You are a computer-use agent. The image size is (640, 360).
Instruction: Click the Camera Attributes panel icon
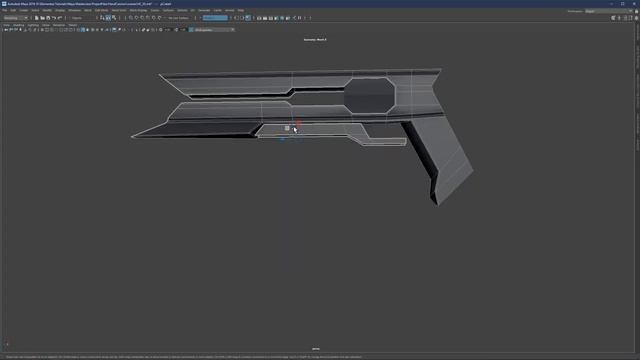(16, 30)
